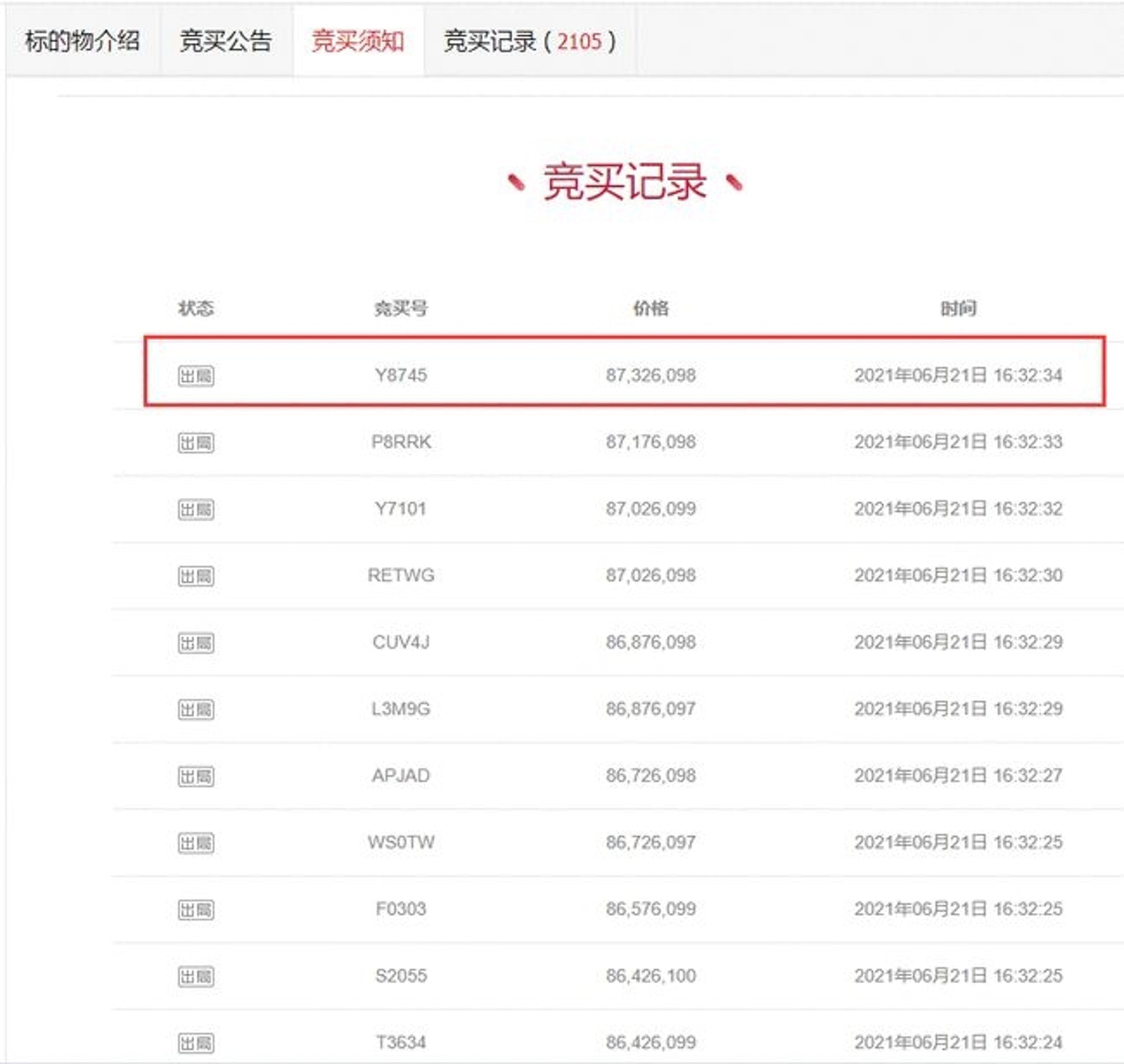Open the 竞买公告 tab
The image size is (1124, 1064).
(x=225, y=41)
